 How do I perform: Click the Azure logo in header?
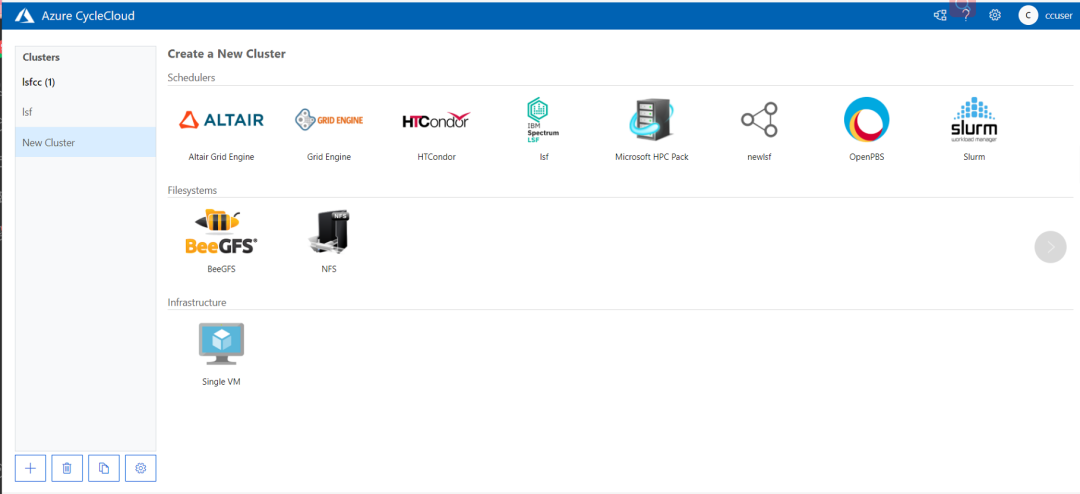pyautogui.click(x=25, y=15)
